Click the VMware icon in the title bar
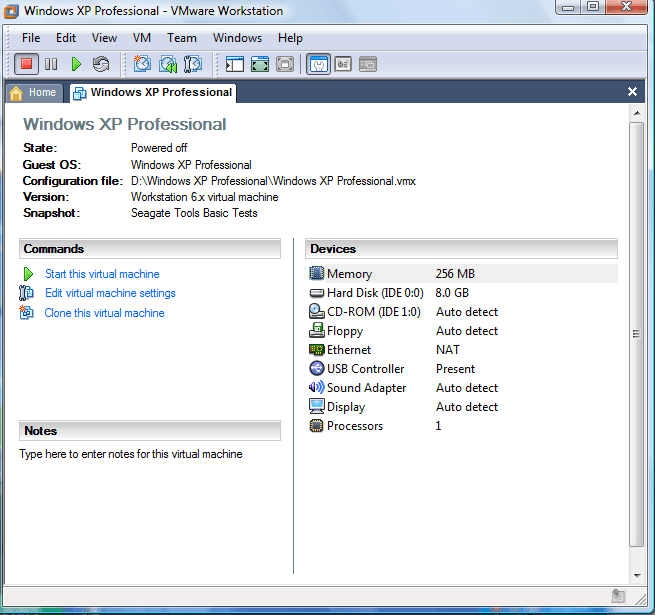Screen dimensions: 655x615 point(11,11)
